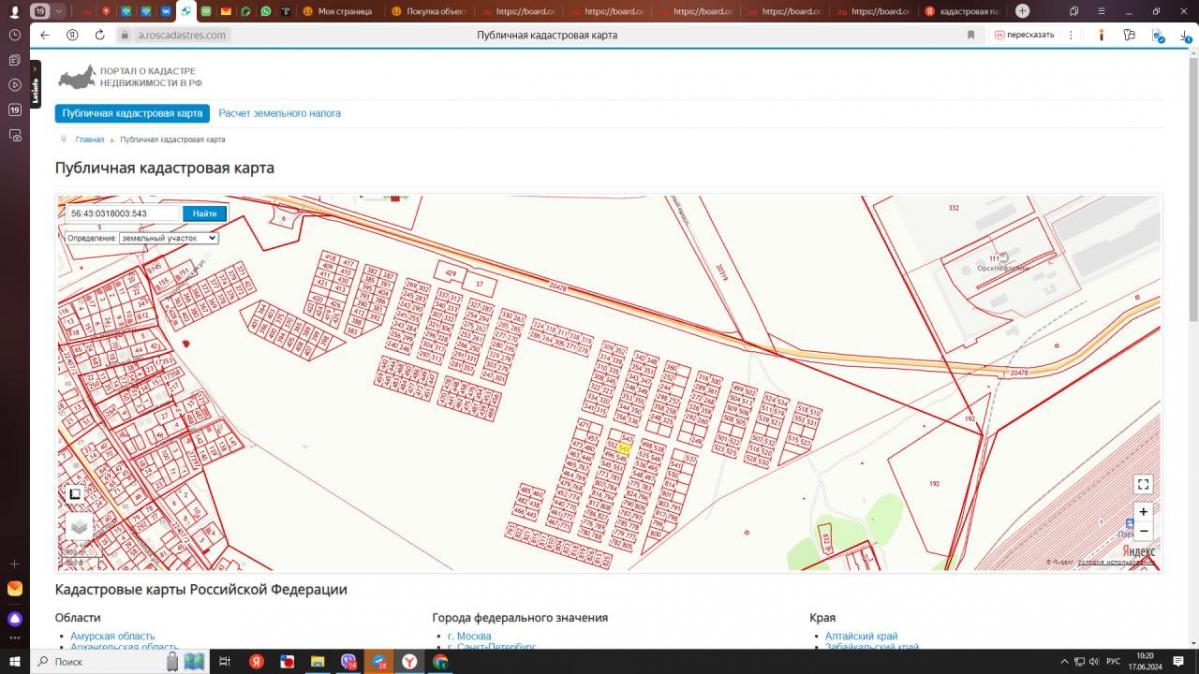Open the page options three-dot menu
Image resolution: width=1199 pixels, height=674 pixels.
click(x=1072, y=35)
